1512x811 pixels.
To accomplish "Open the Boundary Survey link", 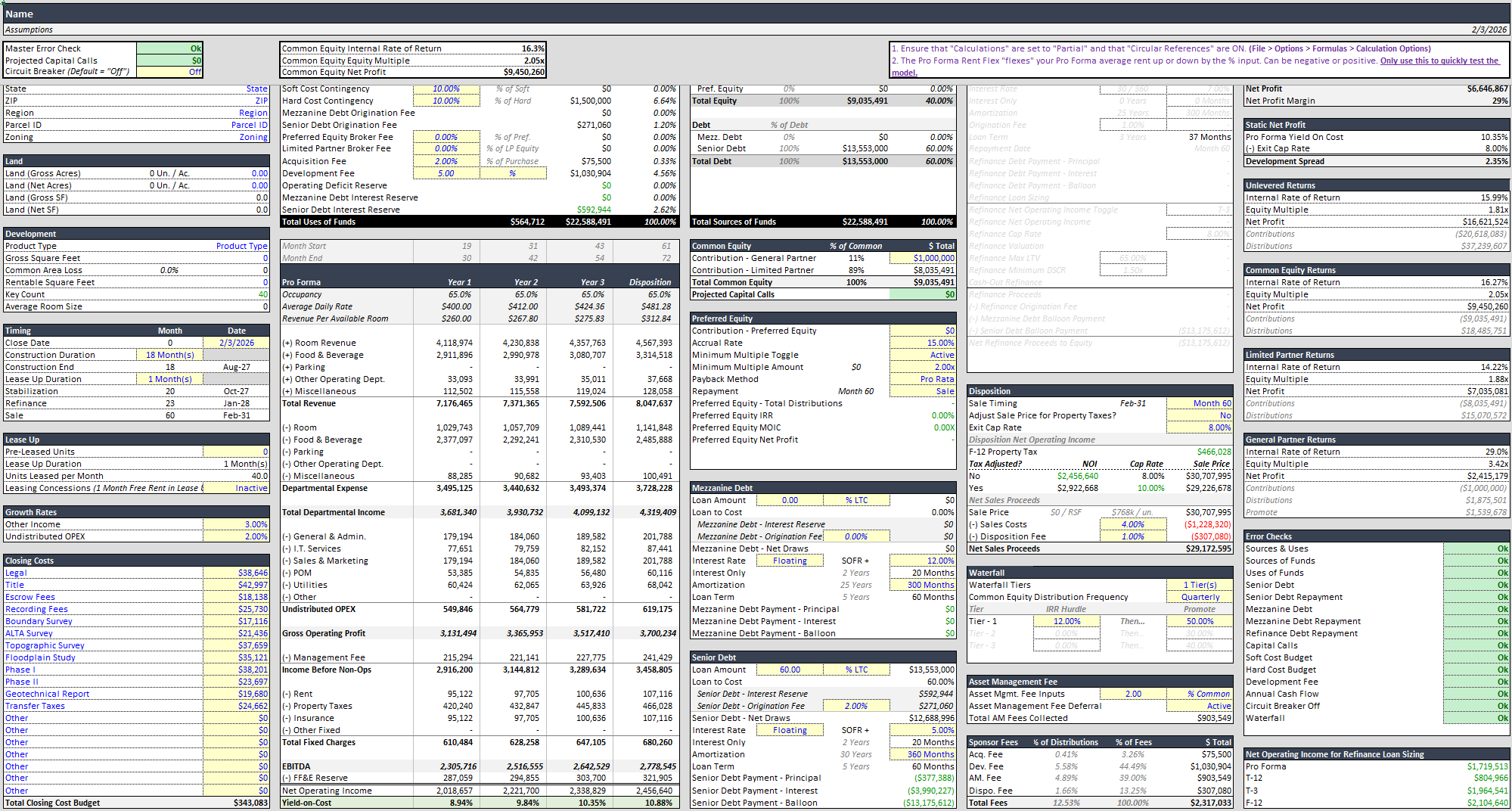I will coord(39,621).
